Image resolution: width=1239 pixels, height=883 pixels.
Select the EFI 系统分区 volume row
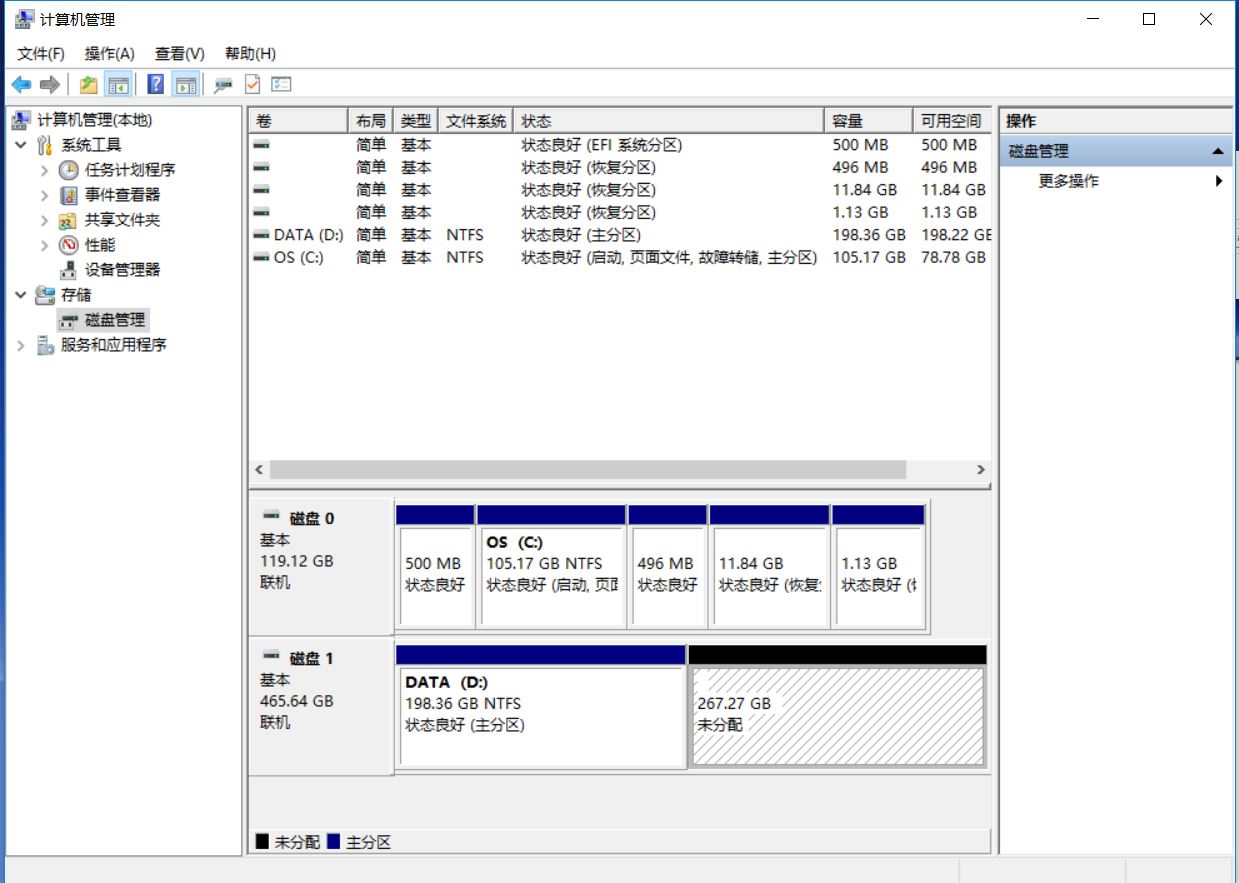click(x=620, y=145)
